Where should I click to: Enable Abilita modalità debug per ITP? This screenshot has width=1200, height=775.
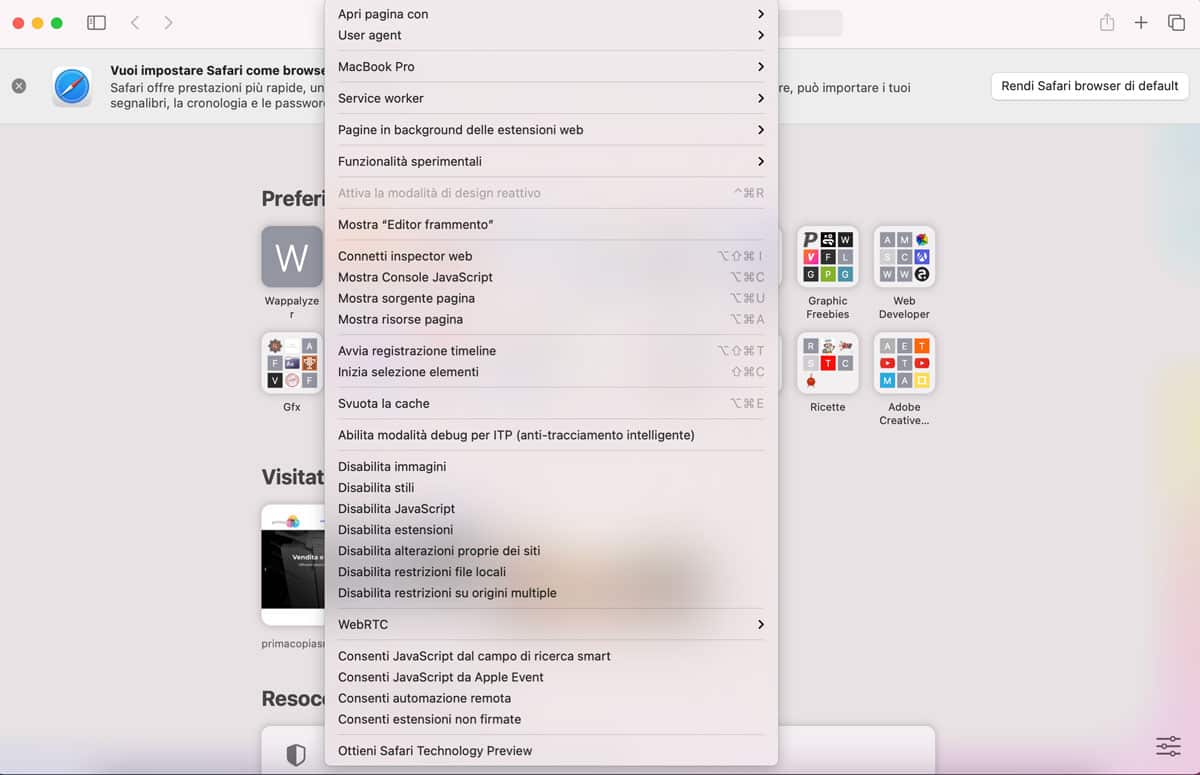pyautogui.click(x=551, y=435)
